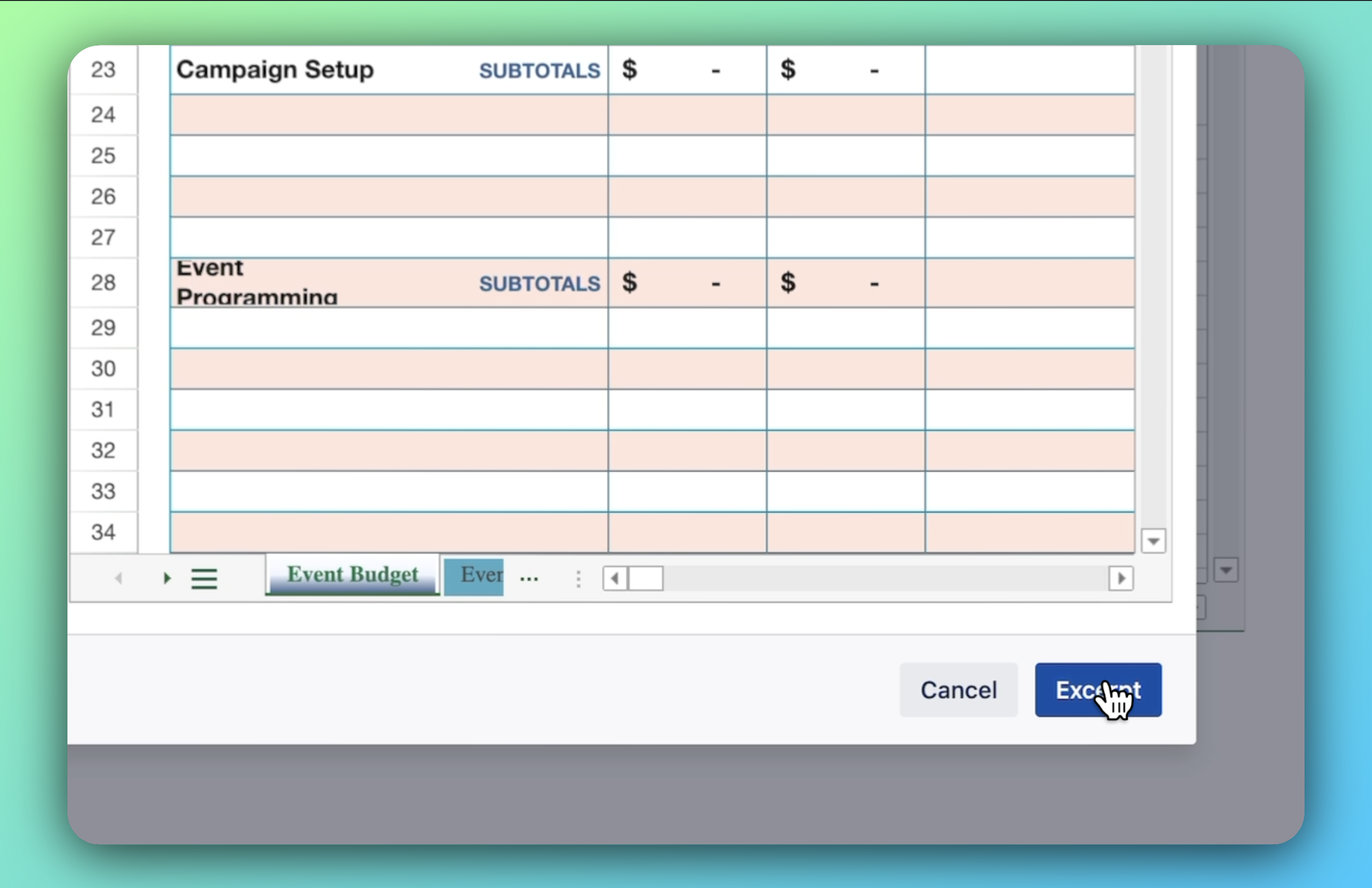Select row 23 header

click(x=103, y=70)
